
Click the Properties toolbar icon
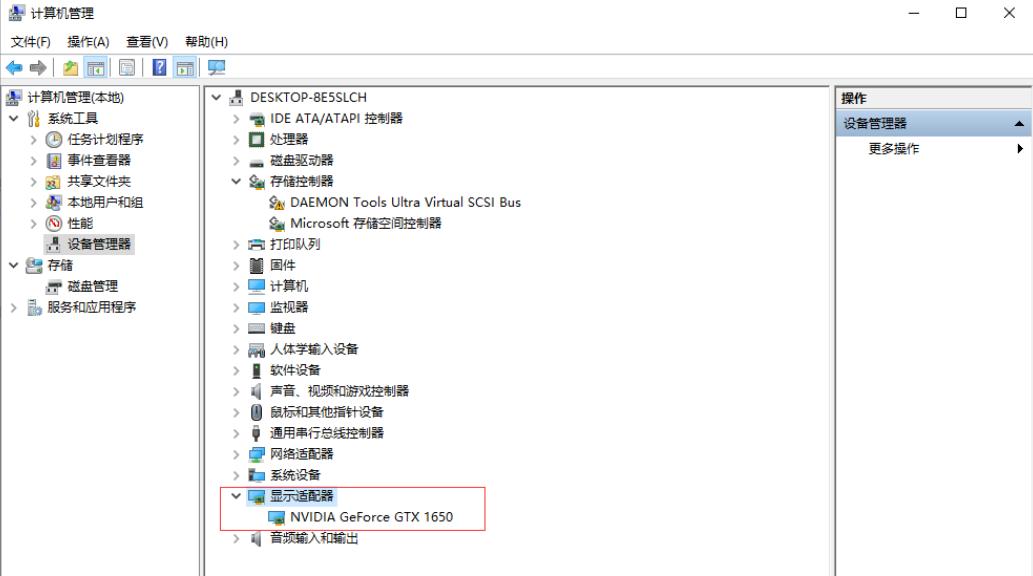click(127, 67)
